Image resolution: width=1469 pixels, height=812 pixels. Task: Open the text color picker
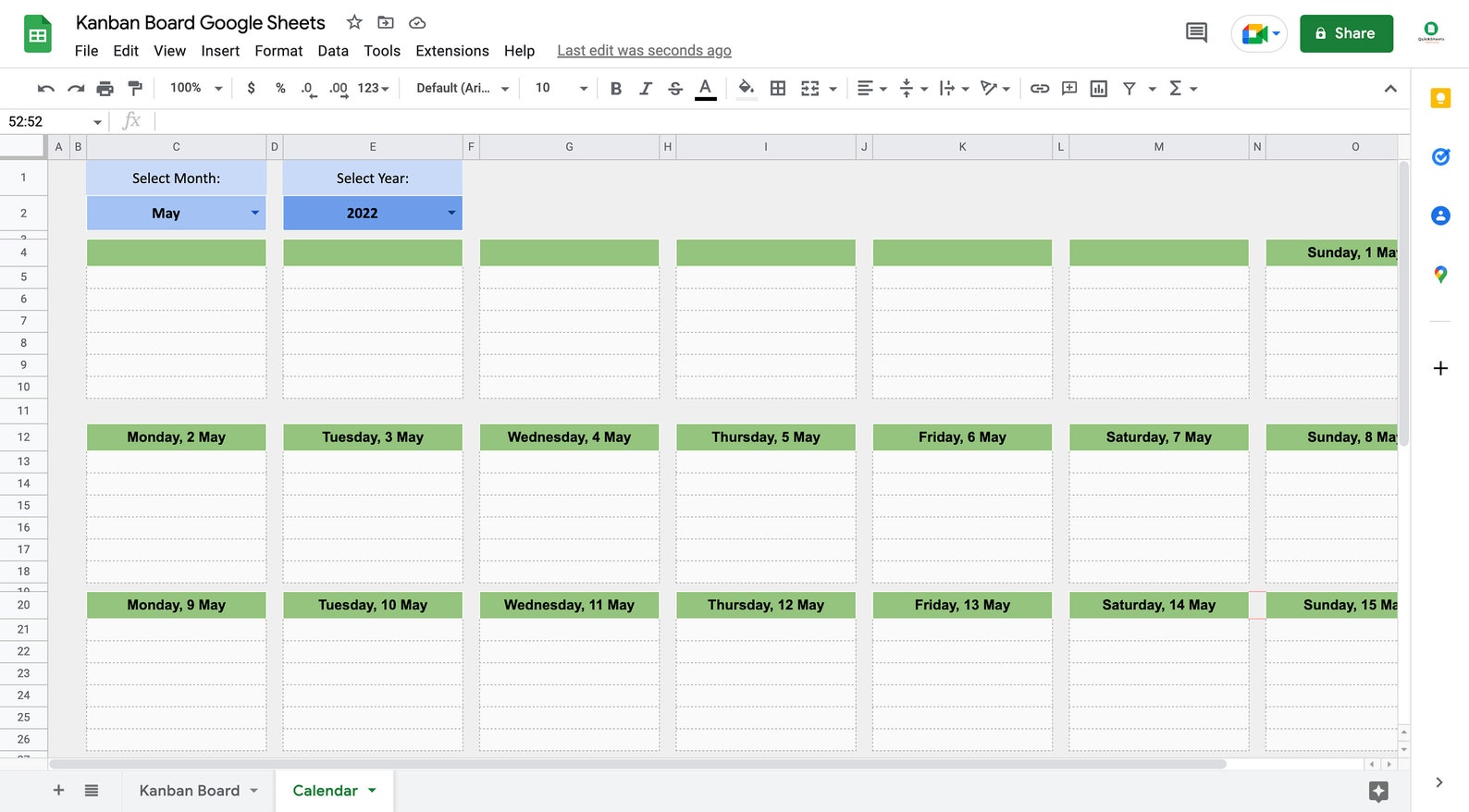705,89
